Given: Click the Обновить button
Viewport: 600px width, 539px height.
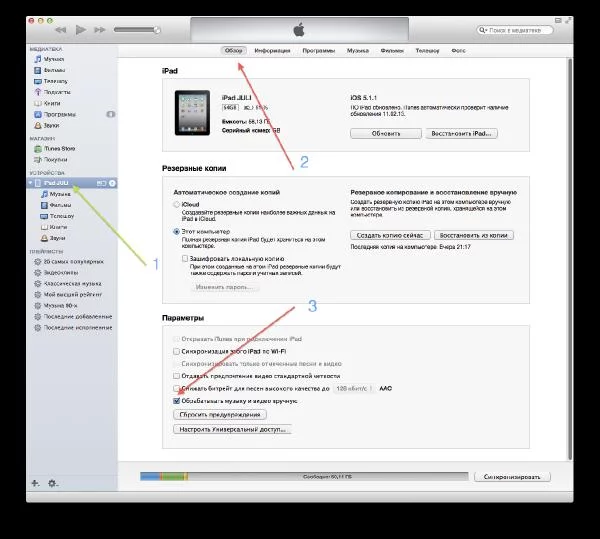Looking at the screenshot, I should (386, 134).
